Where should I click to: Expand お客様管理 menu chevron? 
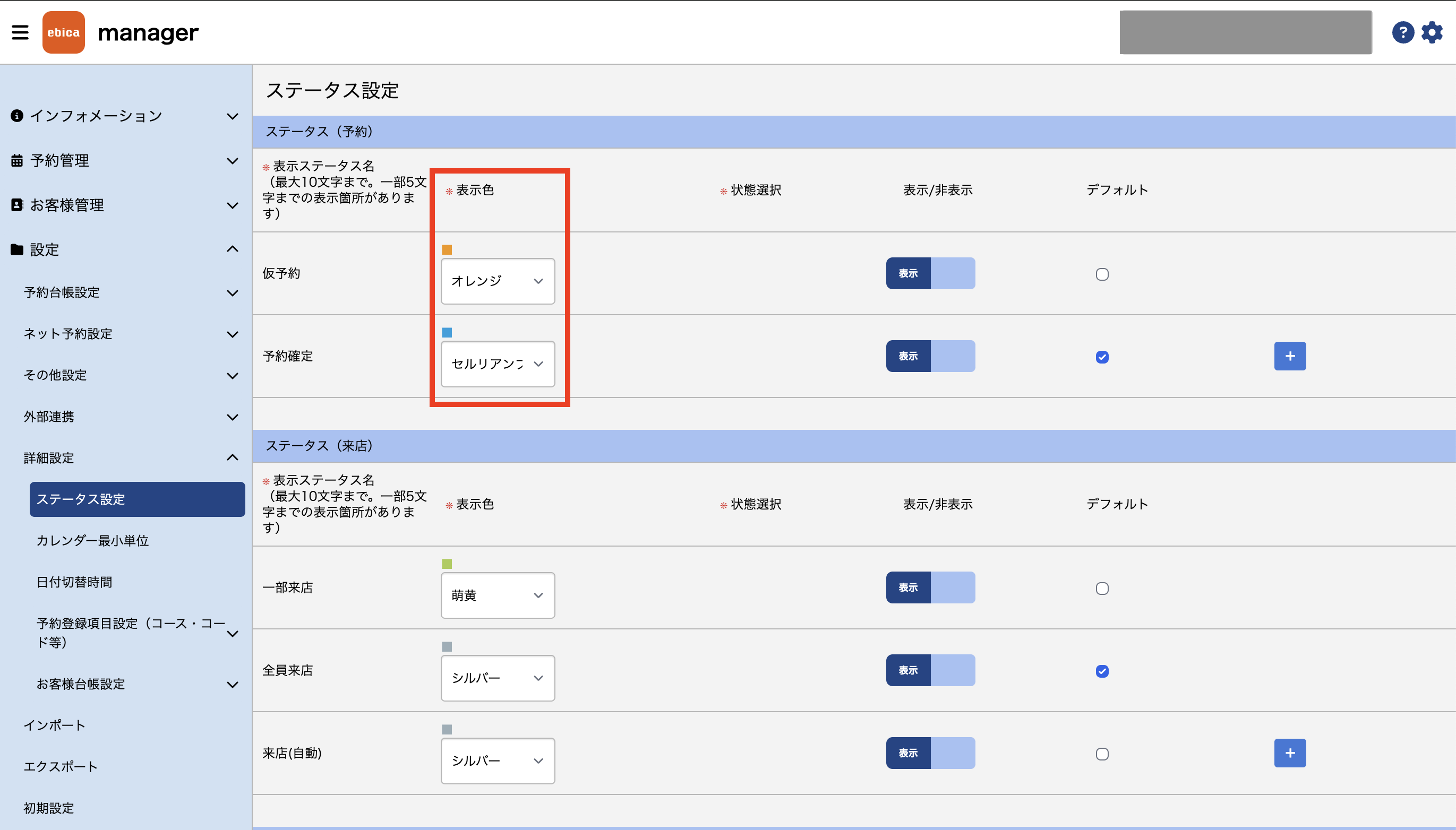coord(232,205)
